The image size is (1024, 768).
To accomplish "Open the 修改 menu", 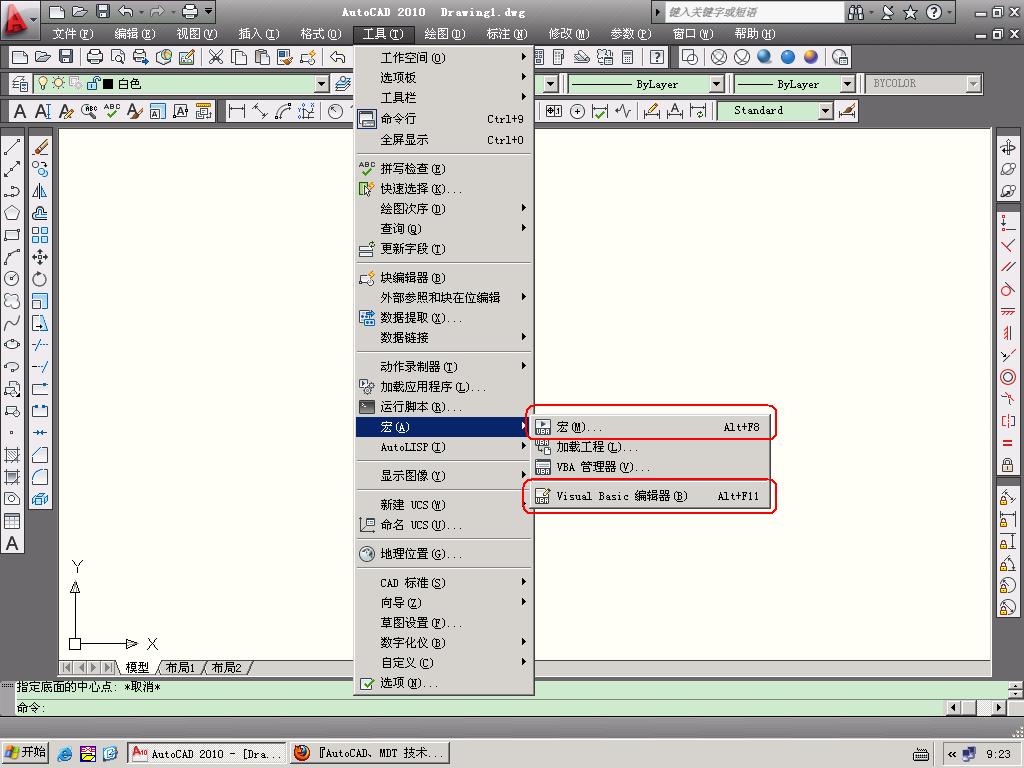I will click(569, 34).
